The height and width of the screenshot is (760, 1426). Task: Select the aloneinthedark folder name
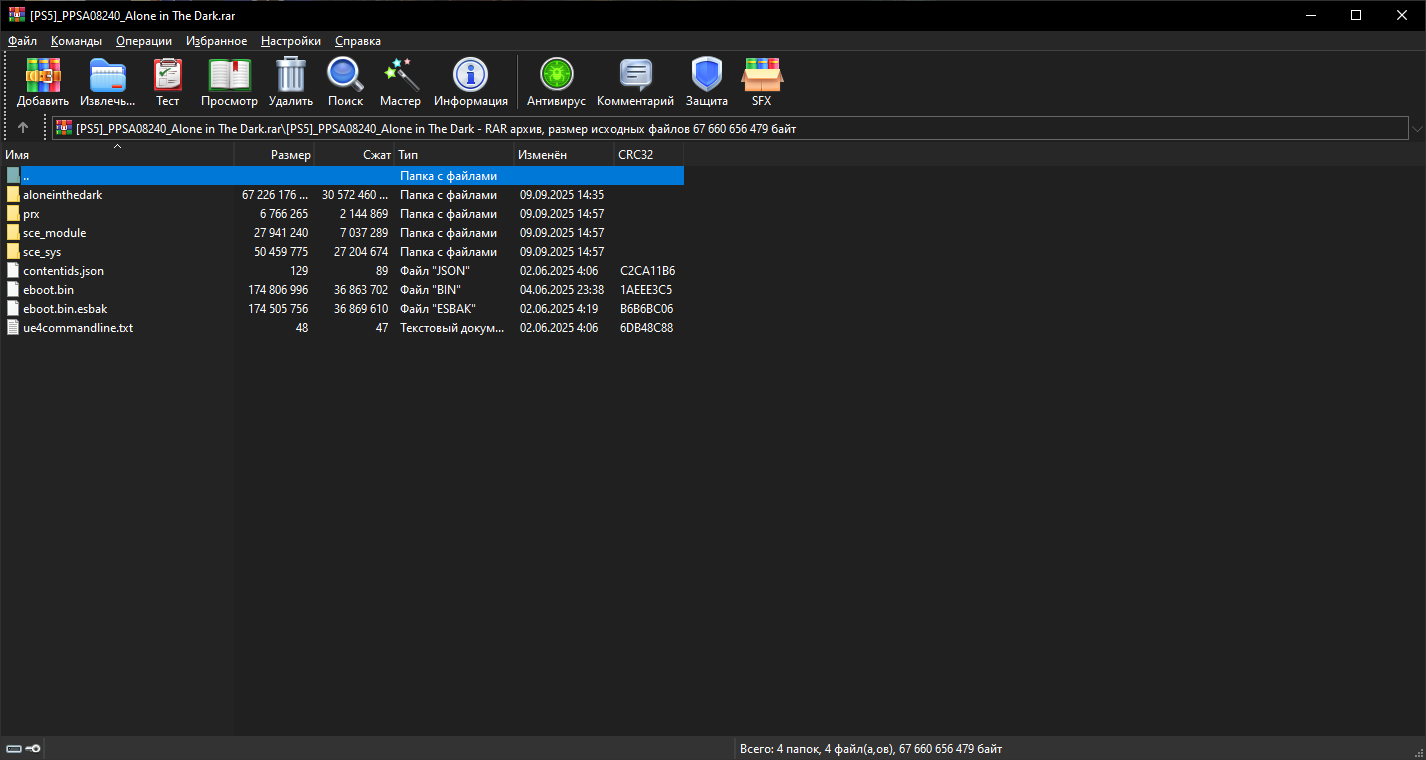pyautogui.click(x=62, y=195)
